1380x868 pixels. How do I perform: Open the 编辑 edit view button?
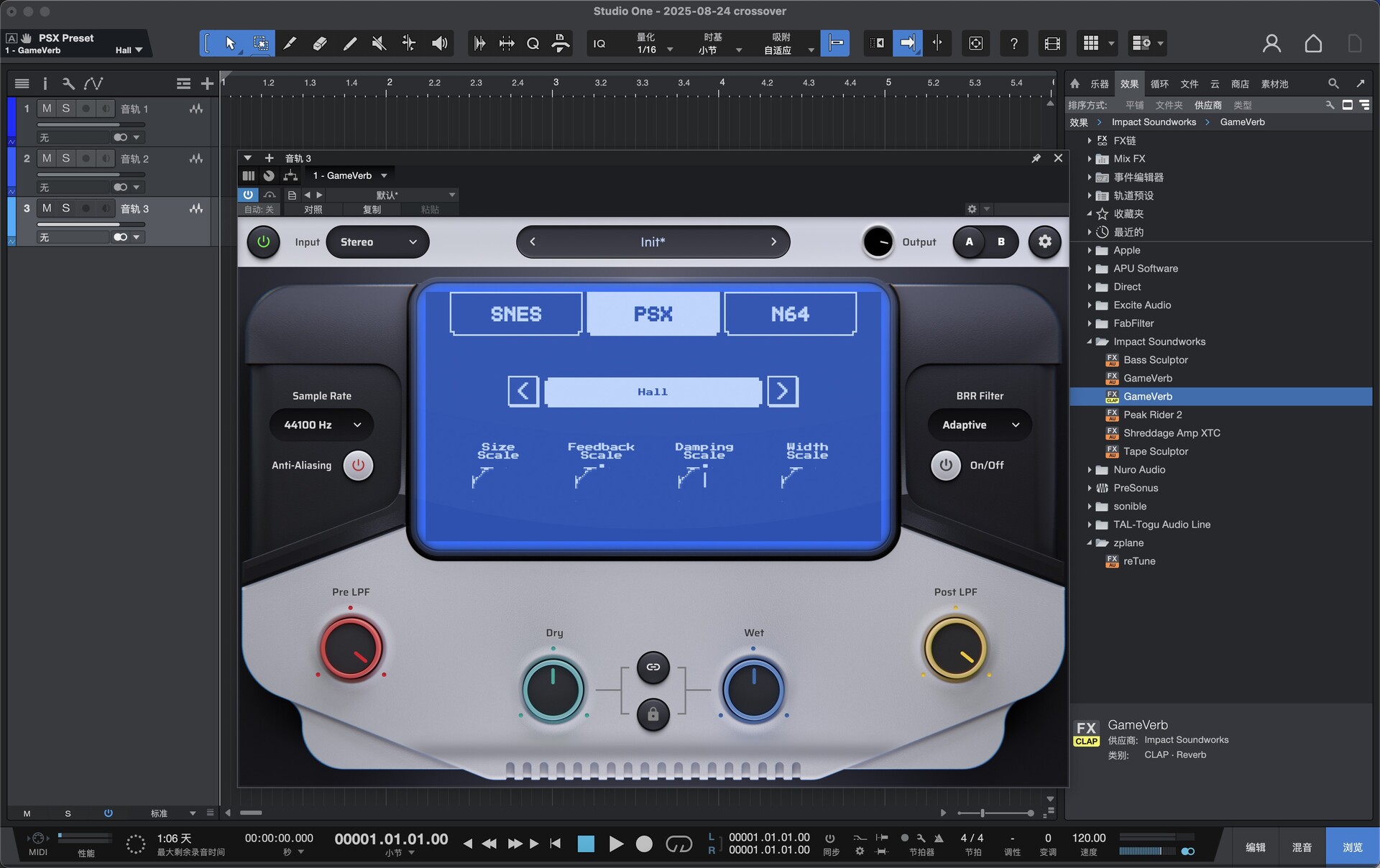(x=1255, y=847)
